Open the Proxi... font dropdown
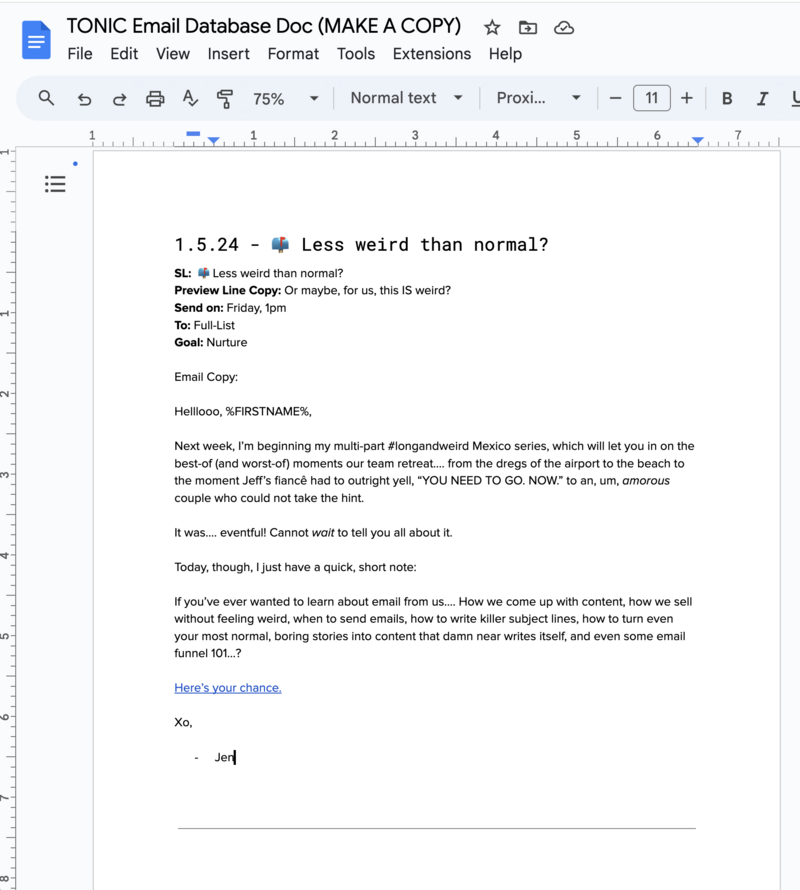 (539, 98)
